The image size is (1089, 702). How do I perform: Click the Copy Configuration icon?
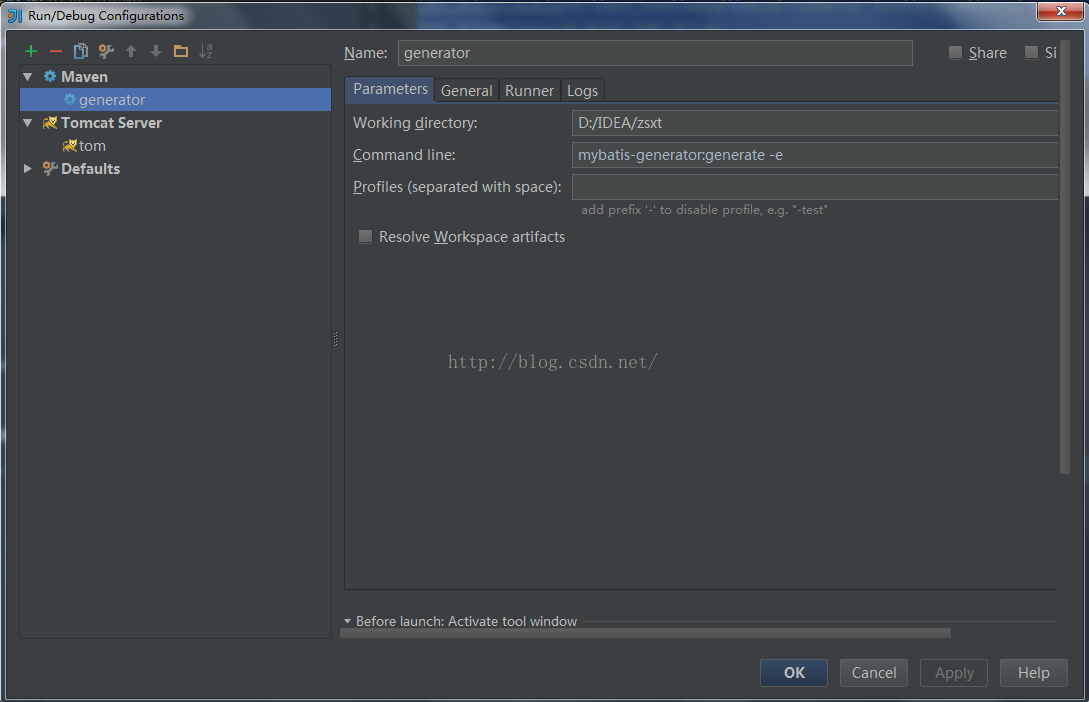point(81,51)
